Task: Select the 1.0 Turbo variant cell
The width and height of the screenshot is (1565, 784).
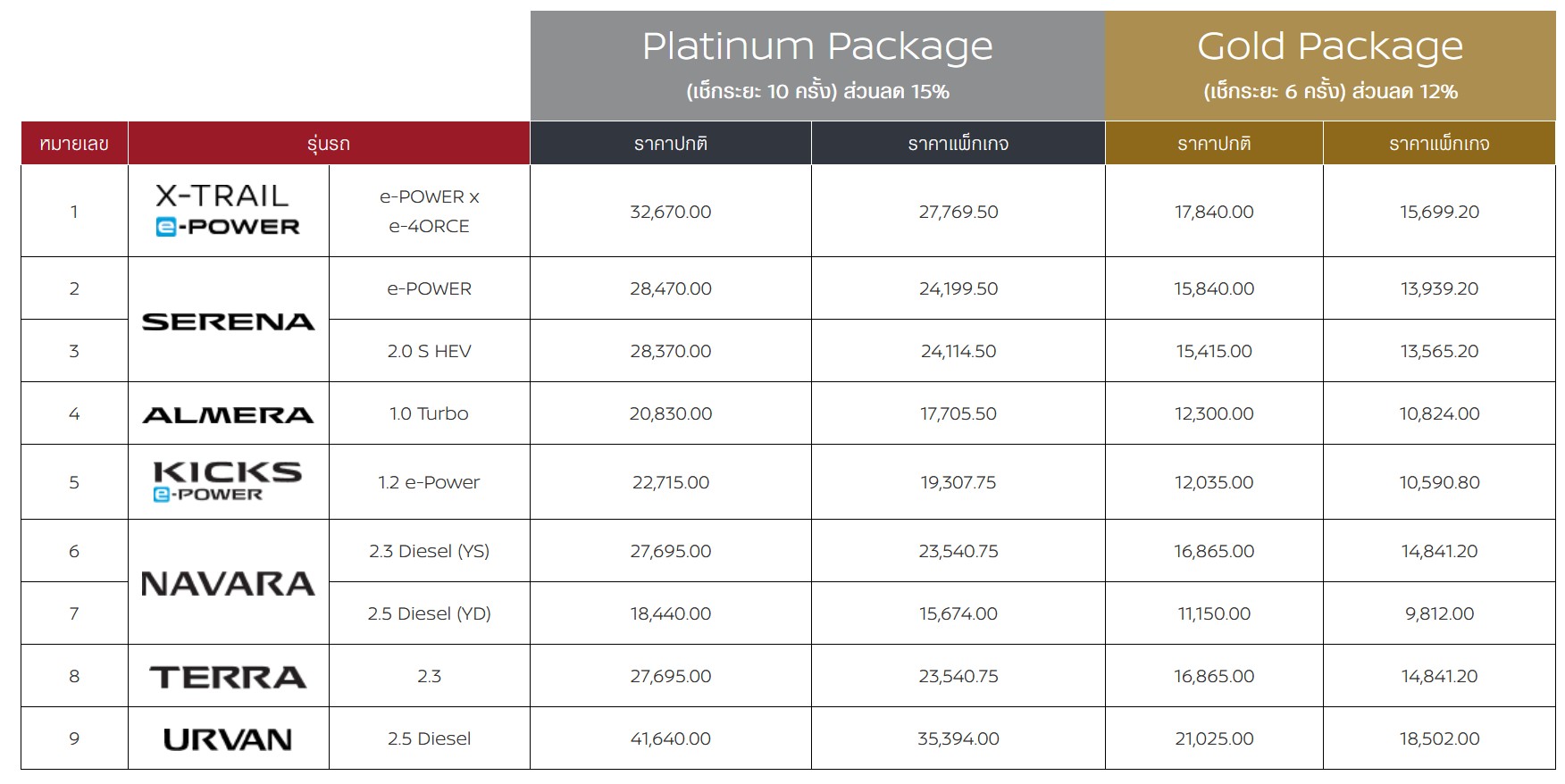Action: coord(429,413)
